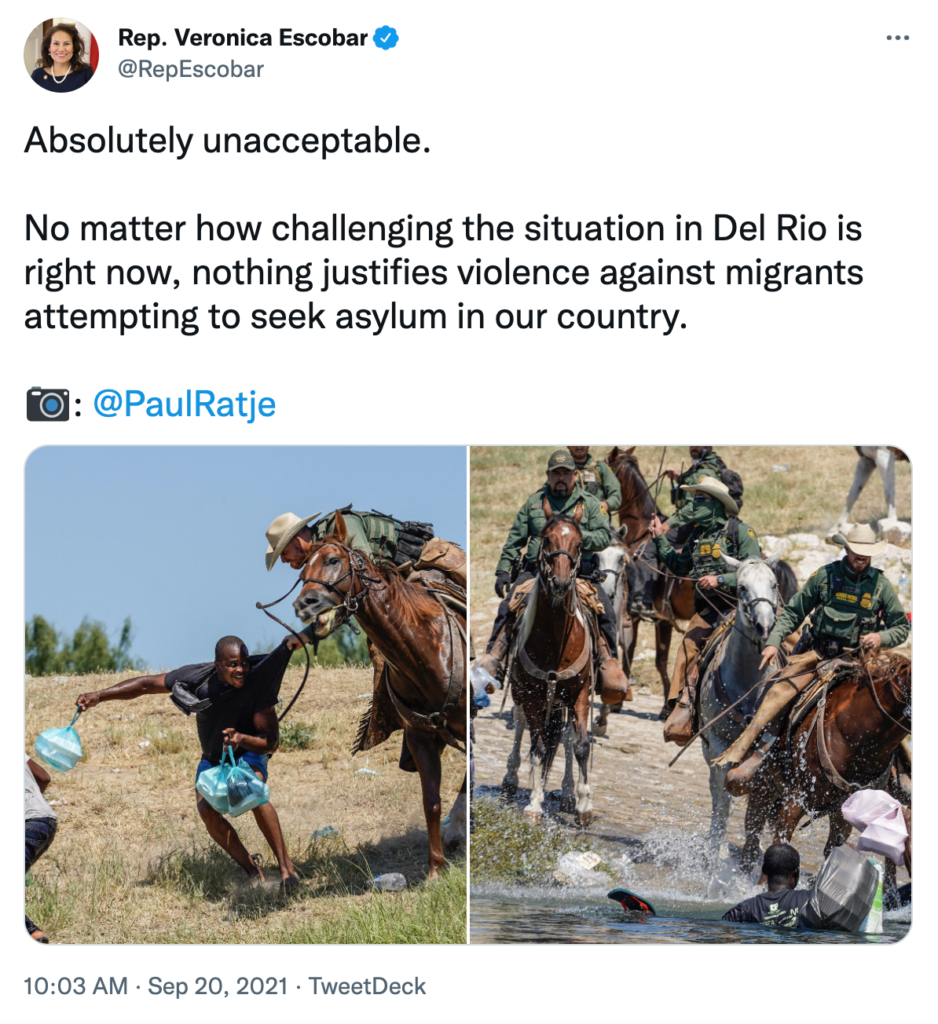Open the 10:03 AM timestamp link
Image resolution: width=938 pixels, height=1024 pixels.
point(76,985)
